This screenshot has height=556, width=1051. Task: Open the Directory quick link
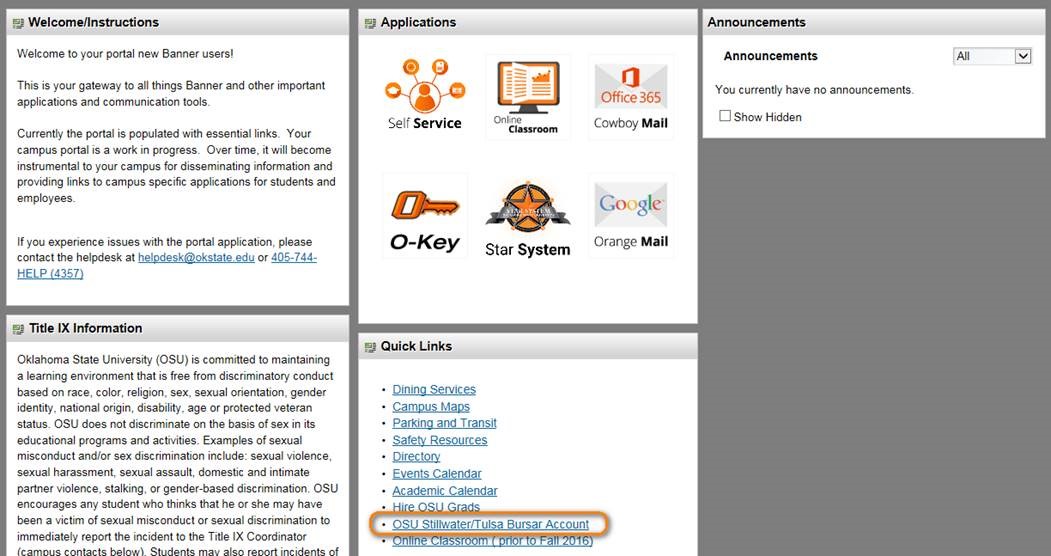pos(416,456)
